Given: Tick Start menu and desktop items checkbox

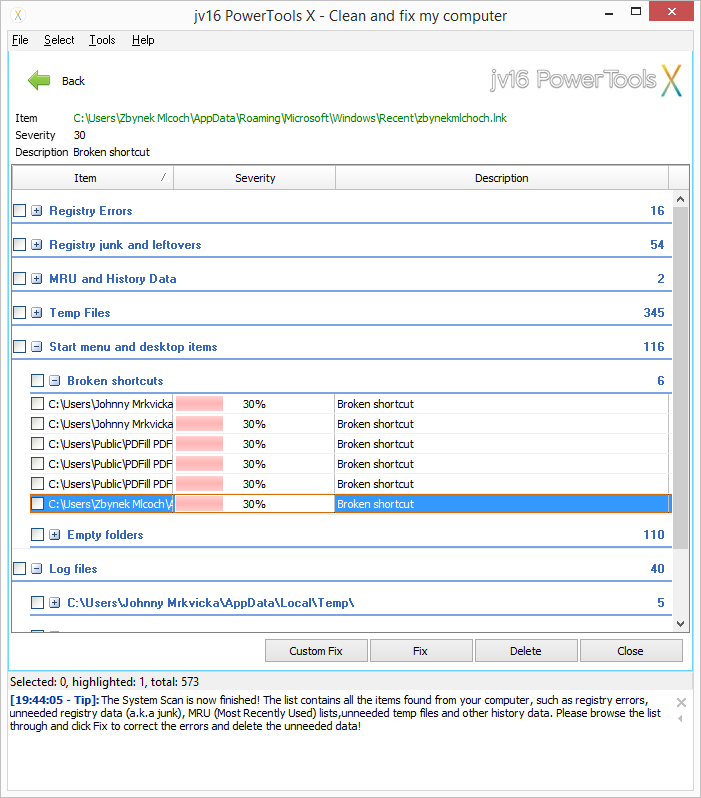Looking at the screenshot, I should 19,347.
